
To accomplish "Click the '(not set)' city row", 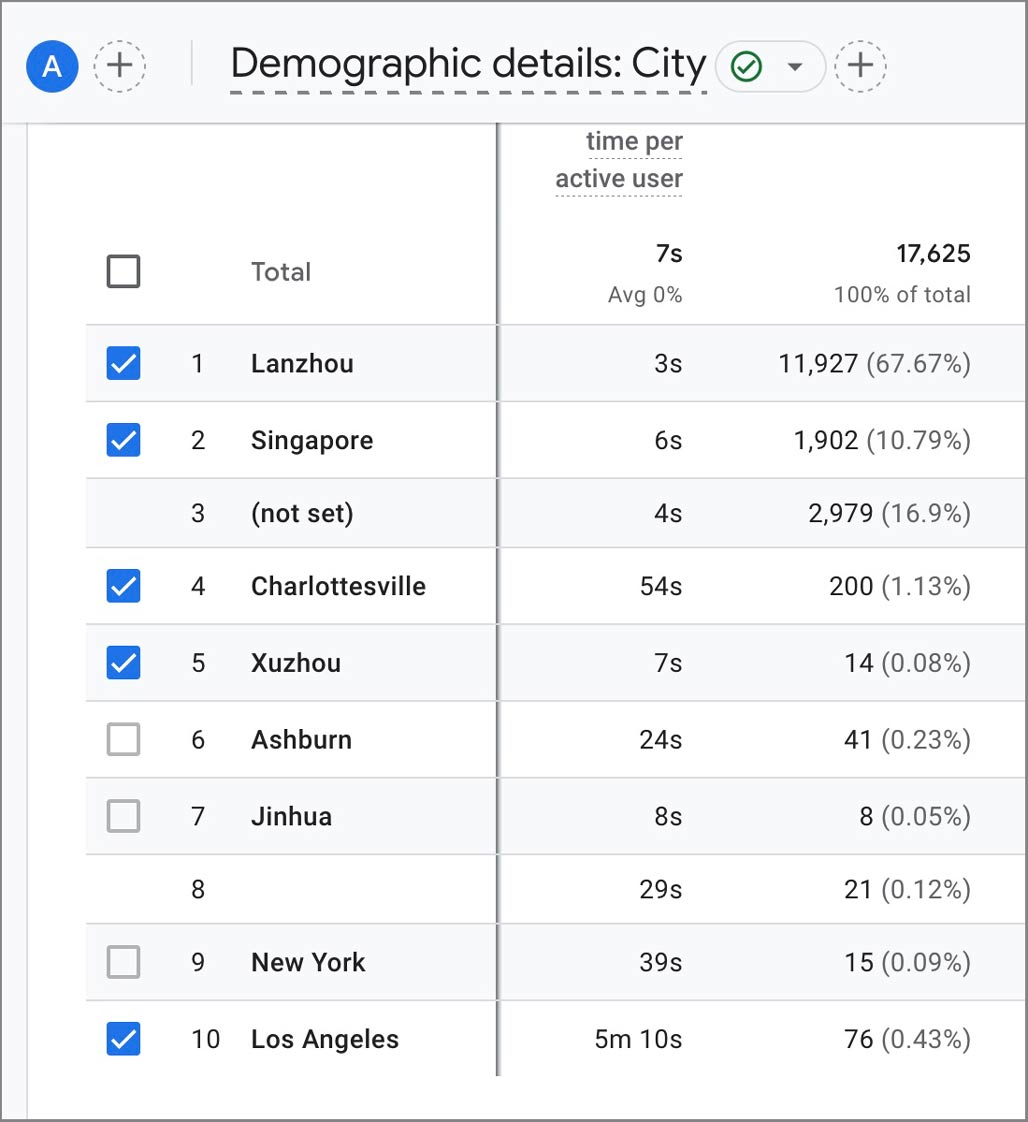I will [302, 513].
